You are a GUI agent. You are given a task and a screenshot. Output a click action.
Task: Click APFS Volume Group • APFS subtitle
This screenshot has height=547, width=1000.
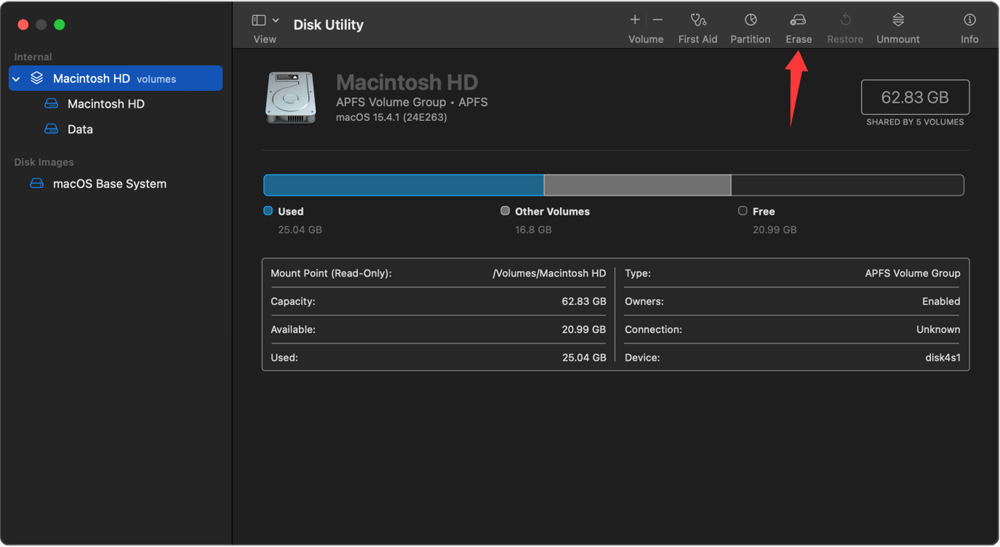click(412, 102)
